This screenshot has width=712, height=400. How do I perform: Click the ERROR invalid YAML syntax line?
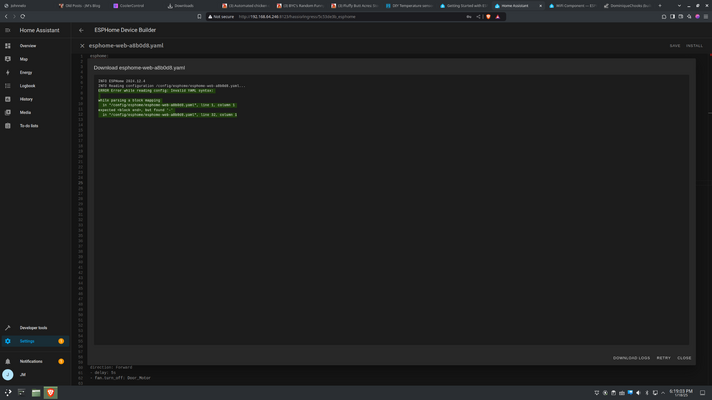pos(157,91)
